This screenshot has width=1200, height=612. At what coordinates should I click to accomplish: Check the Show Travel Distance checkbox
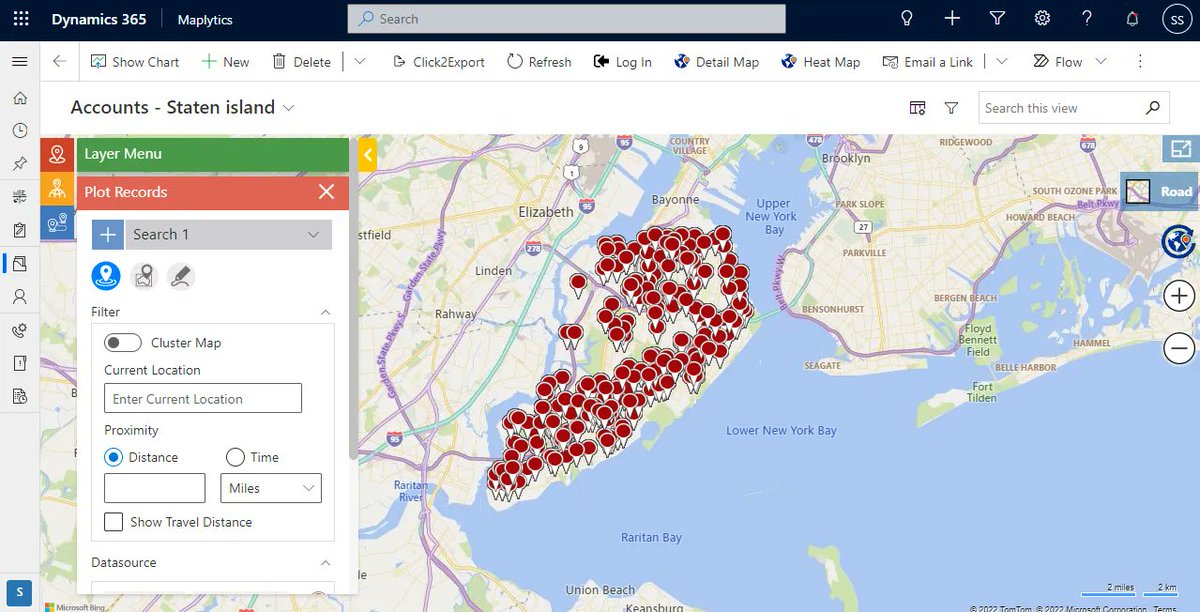[113, 521]
